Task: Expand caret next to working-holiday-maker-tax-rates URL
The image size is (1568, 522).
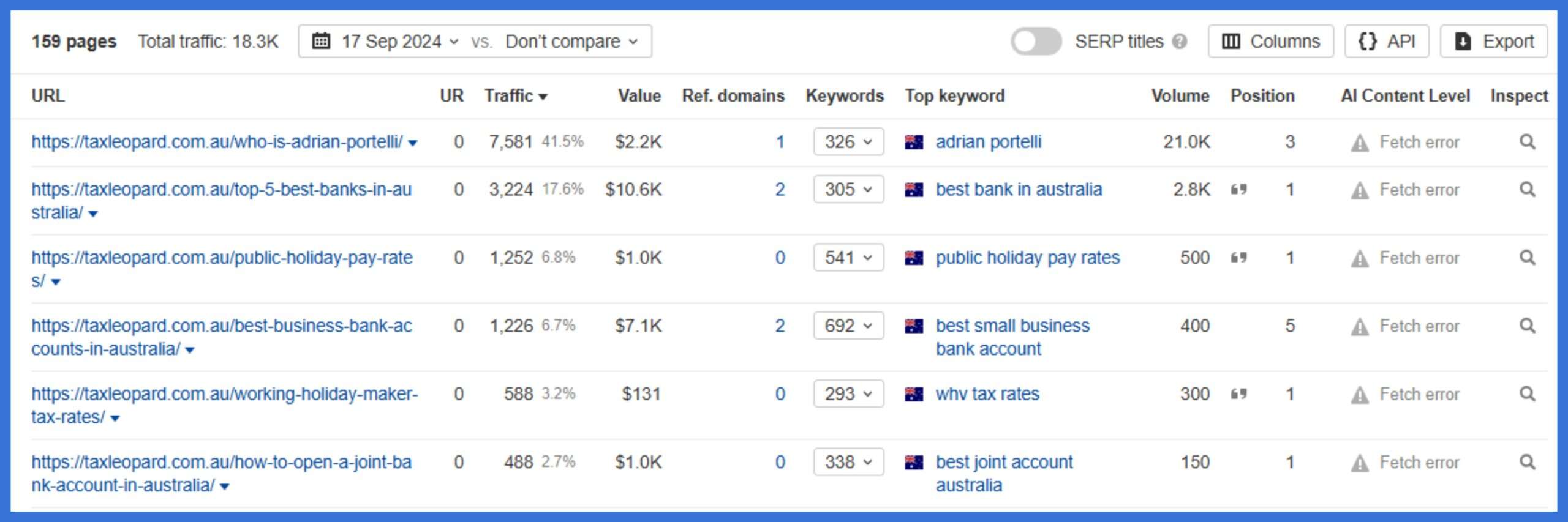Action: point(115,419)
